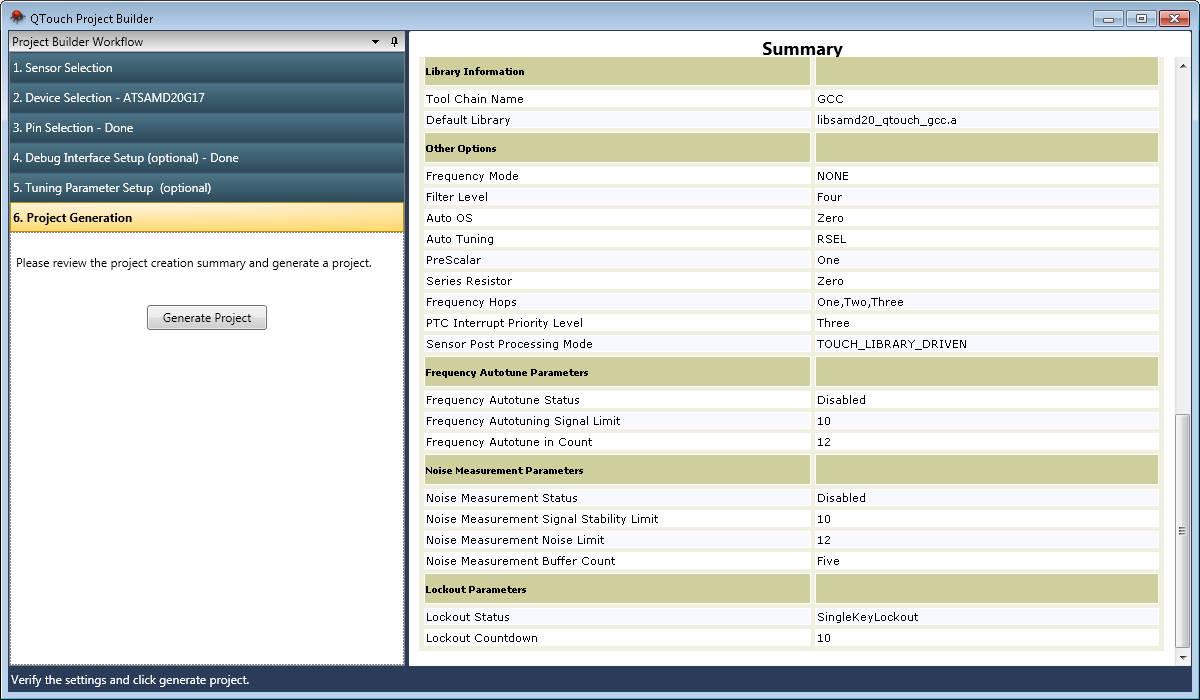Screen dimensions: 1200x700
Task: Go to step 3. Pin Selection
Action: (x=207, y=128)
